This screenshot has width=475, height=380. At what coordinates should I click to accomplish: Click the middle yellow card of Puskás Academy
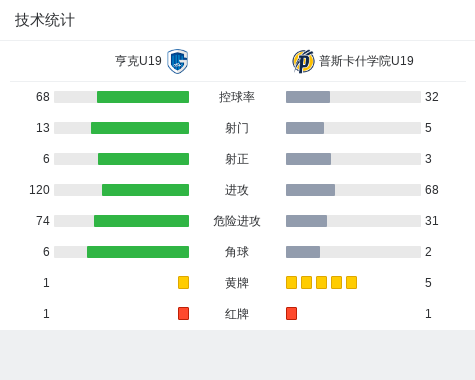click(x=321, y=282)
